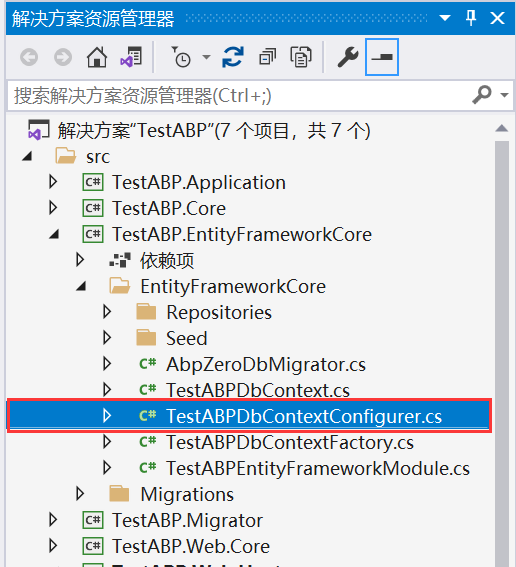The width and height of the screenshot is (516, 567).
Task: Open the window position dropdown in title bar
Action: coord(445,18)
